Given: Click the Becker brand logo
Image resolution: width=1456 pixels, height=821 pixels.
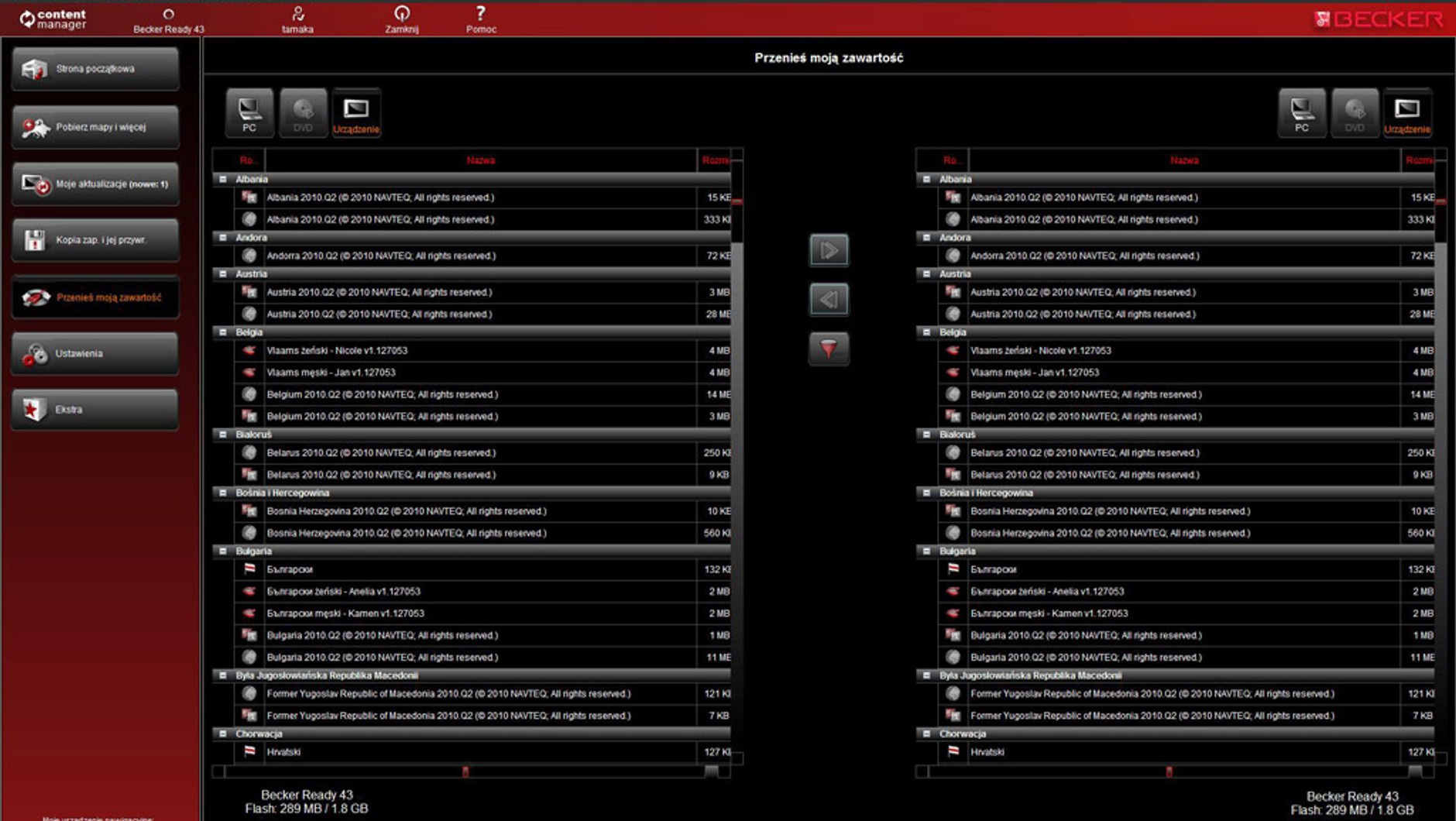Looking at the screenshot, I should click(1379, 19).
